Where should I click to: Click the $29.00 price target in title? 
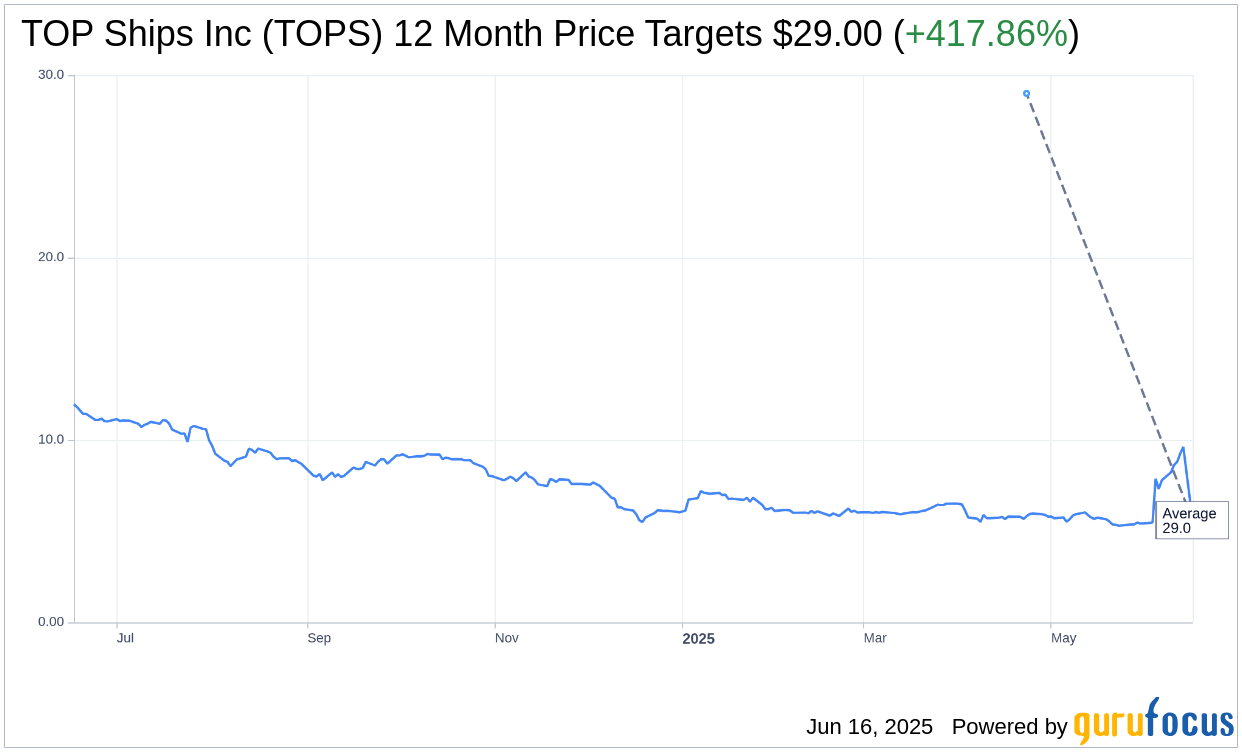827,35
